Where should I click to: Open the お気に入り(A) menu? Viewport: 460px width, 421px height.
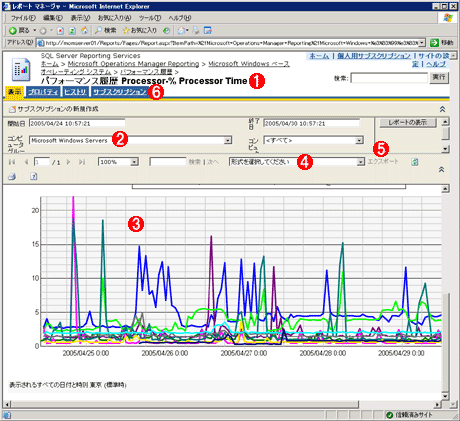click(114, 18)
